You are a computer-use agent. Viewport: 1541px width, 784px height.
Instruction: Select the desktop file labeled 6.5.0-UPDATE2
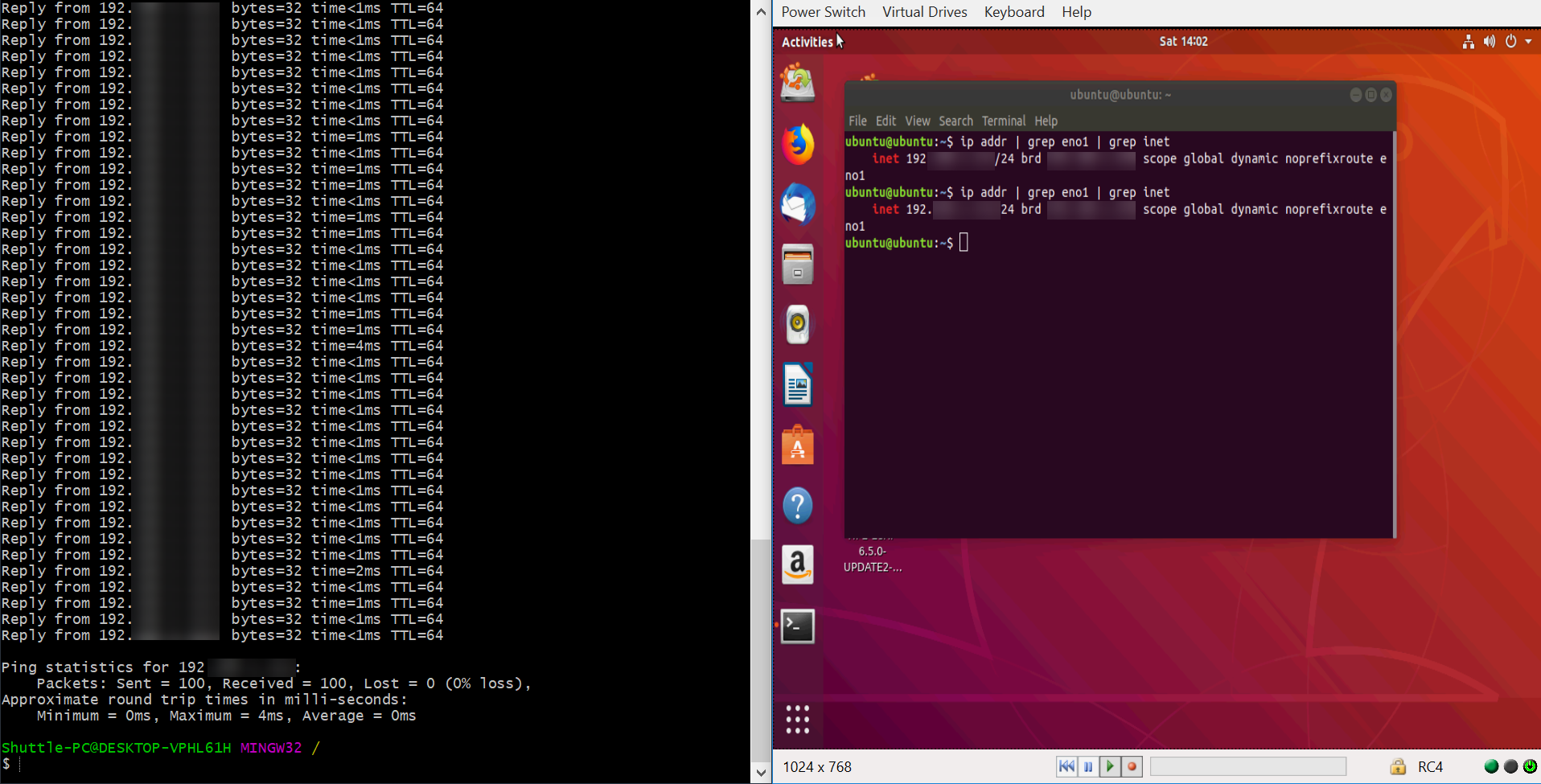[x=873, y=559]
